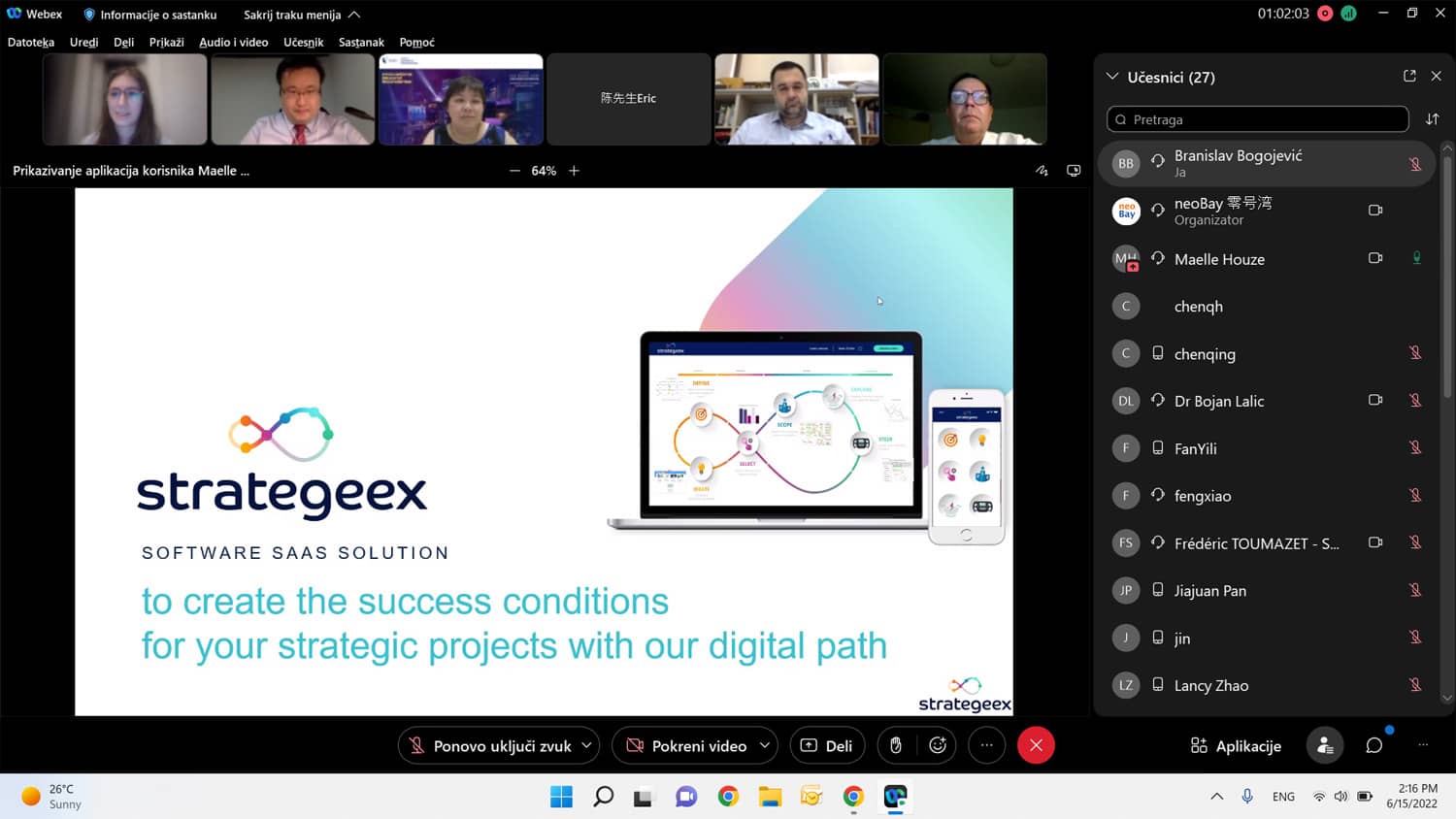
Task: Toggle fengxiao muted mic icon
Action: pyautogui.click(x=1415, y=496)
